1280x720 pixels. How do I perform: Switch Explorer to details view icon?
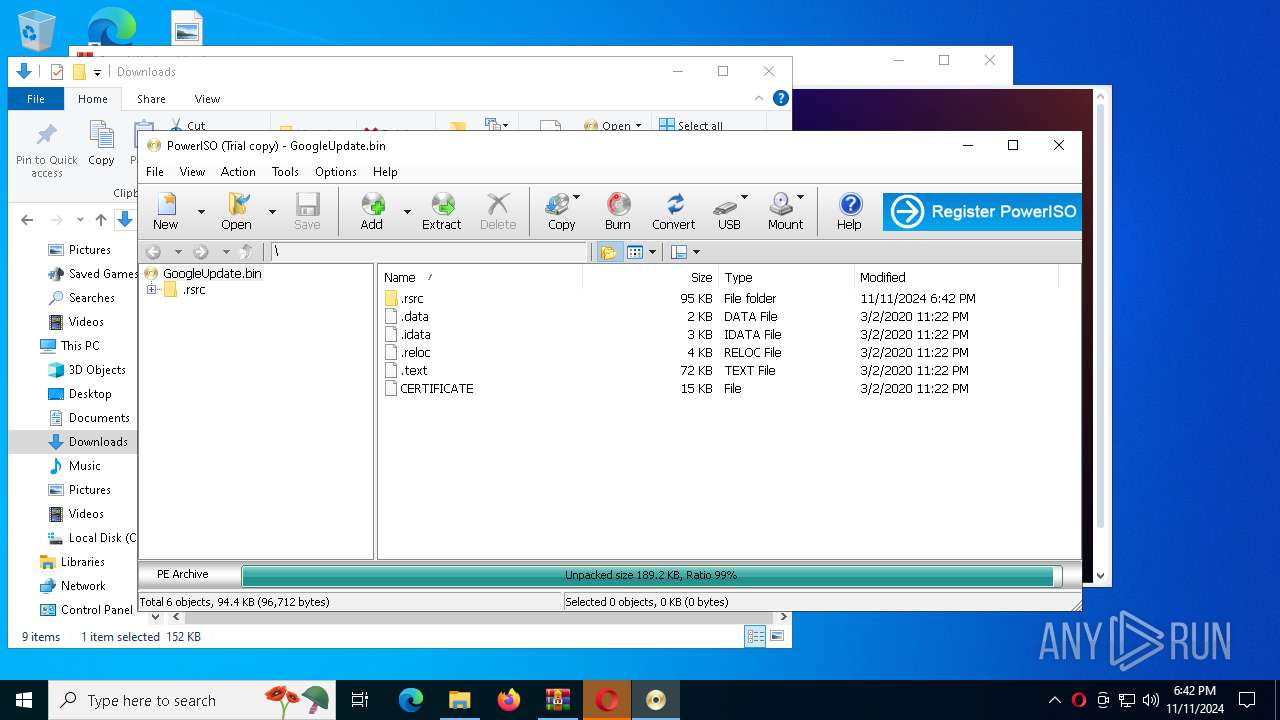coord(755,636)
